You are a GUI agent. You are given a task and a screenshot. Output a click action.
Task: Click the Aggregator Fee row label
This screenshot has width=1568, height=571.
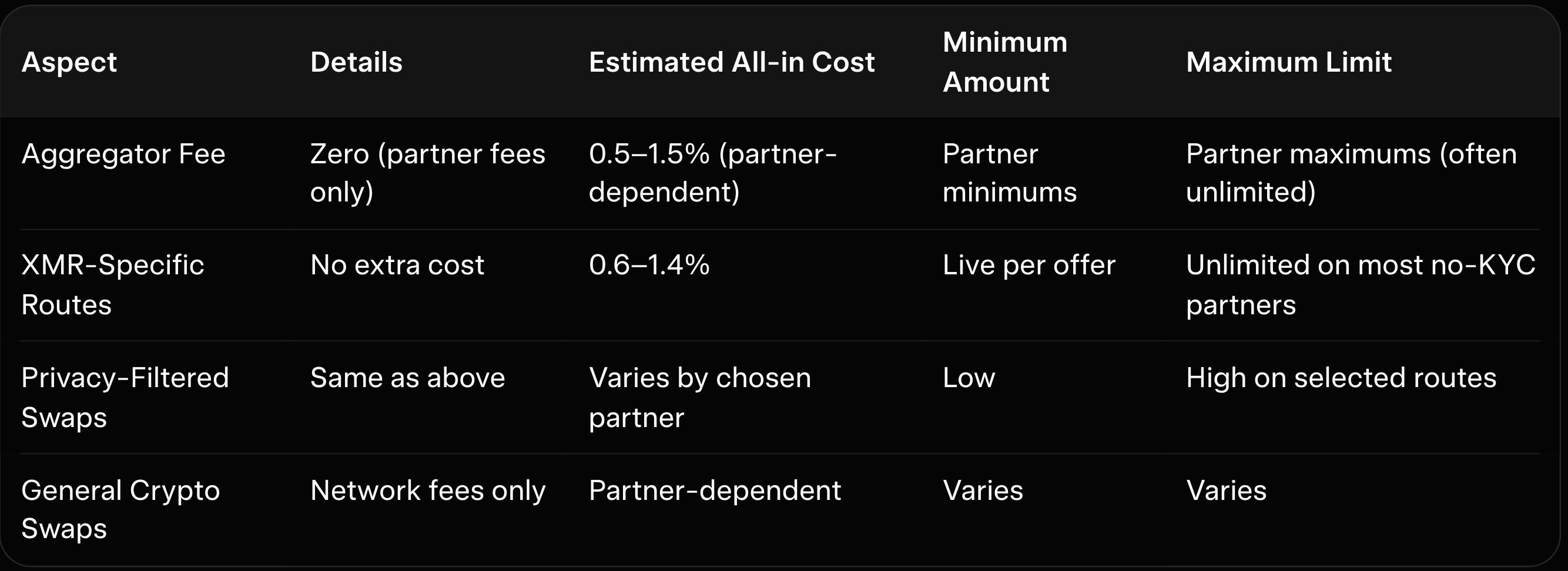tap(123, 154)
